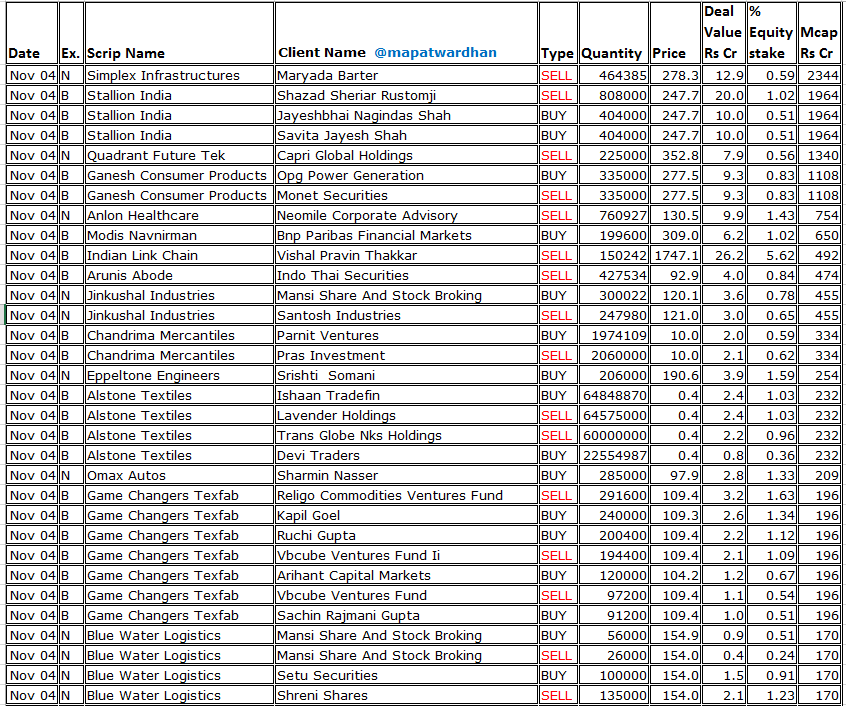This screenshot has height=706, width=846.
Task: Click the Ishaan Tradefin cell
Action: click(x=406, y=395)
